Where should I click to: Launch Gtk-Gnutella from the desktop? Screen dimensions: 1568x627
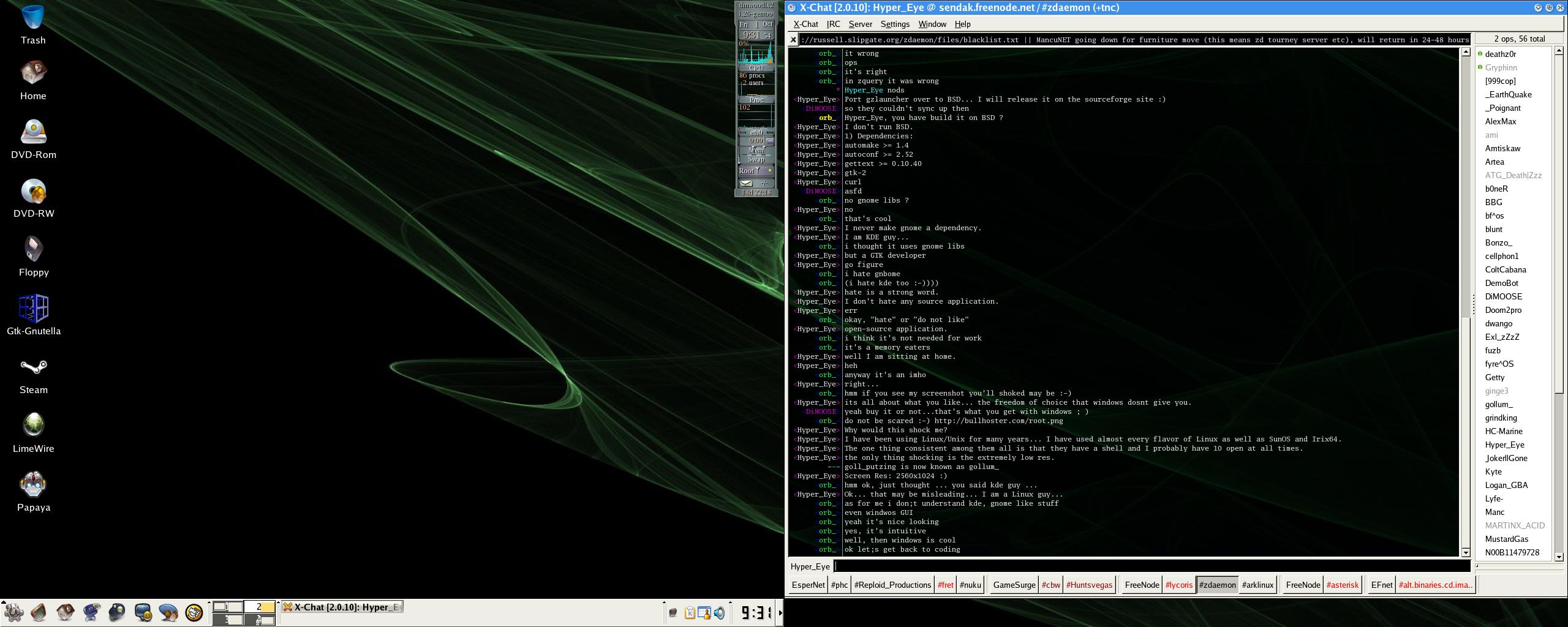33,308
